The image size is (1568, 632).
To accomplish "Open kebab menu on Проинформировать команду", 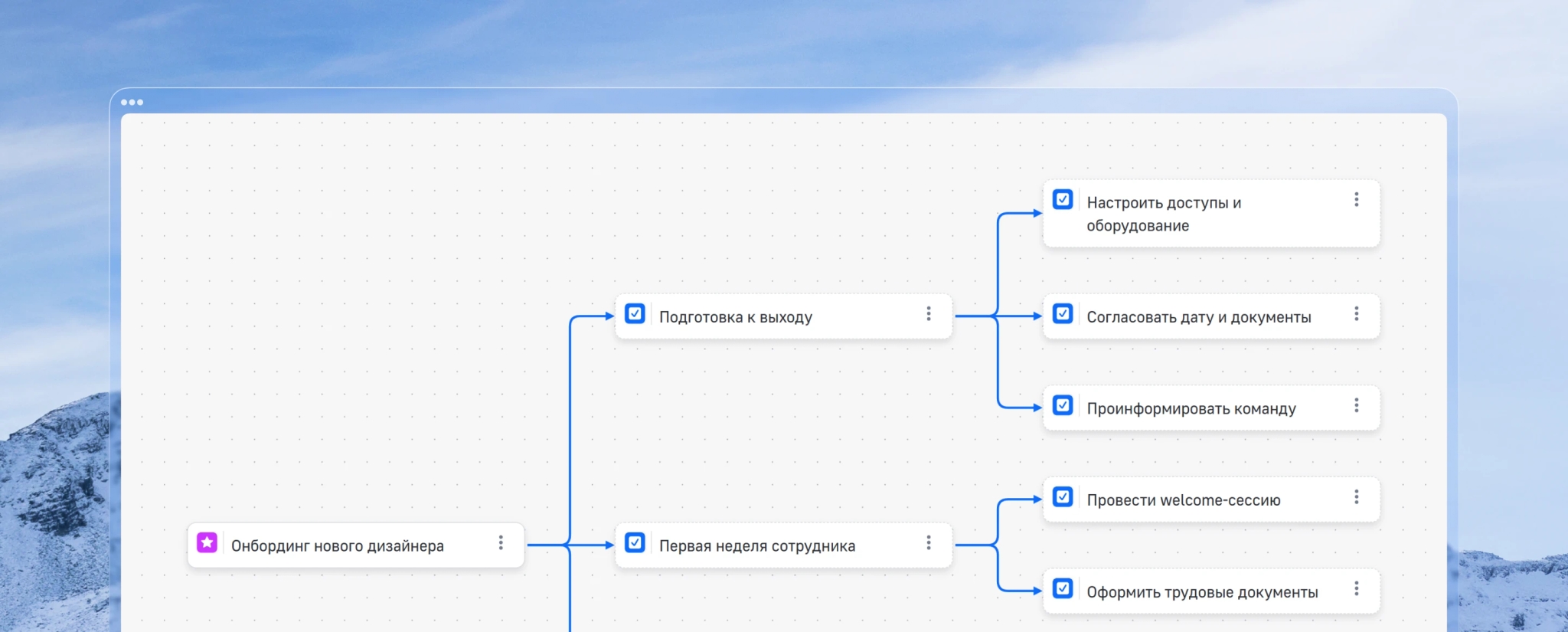I will click(x=1356, y=405).
